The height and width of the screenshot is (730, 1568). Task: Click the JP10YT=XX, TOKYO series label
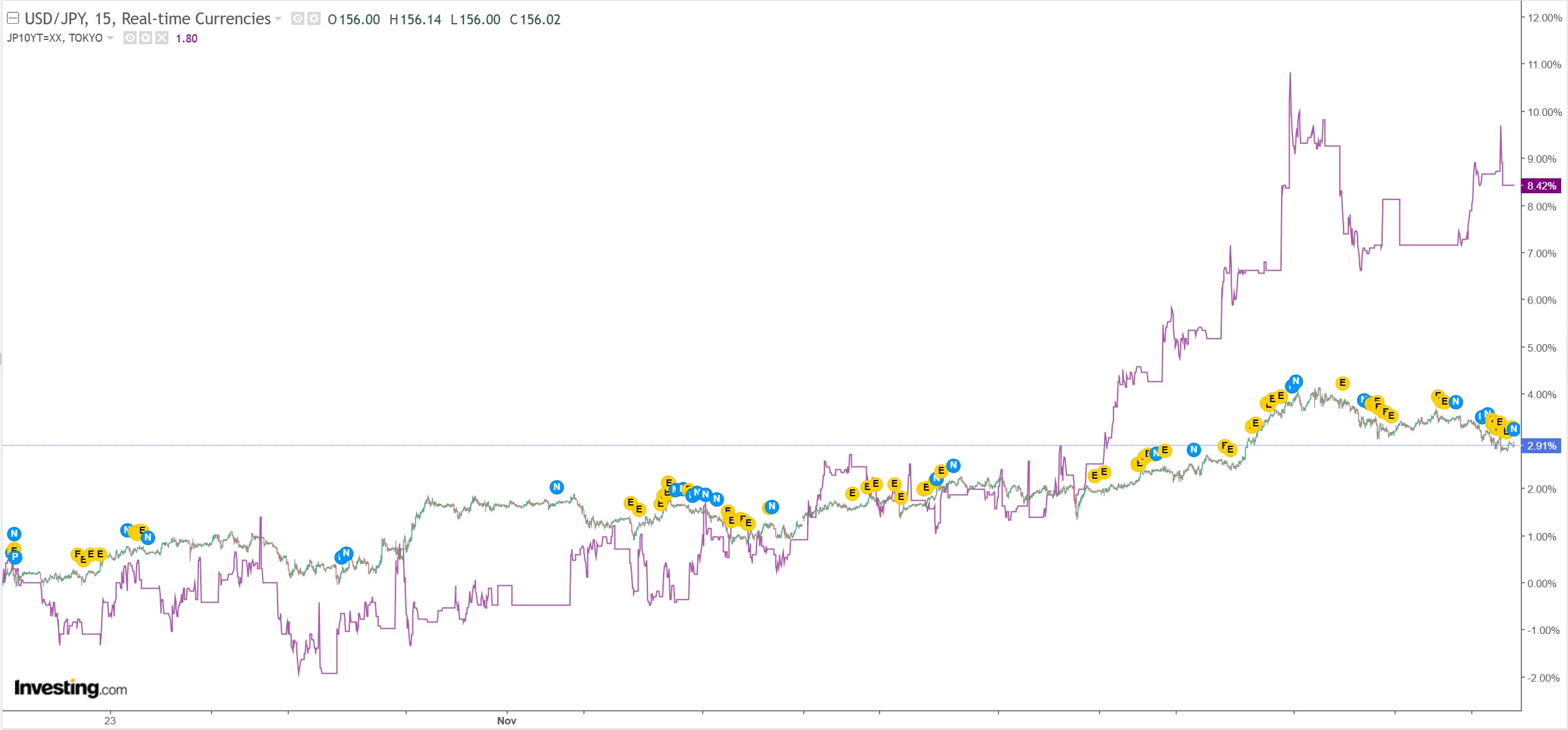[x=55, y=38]
